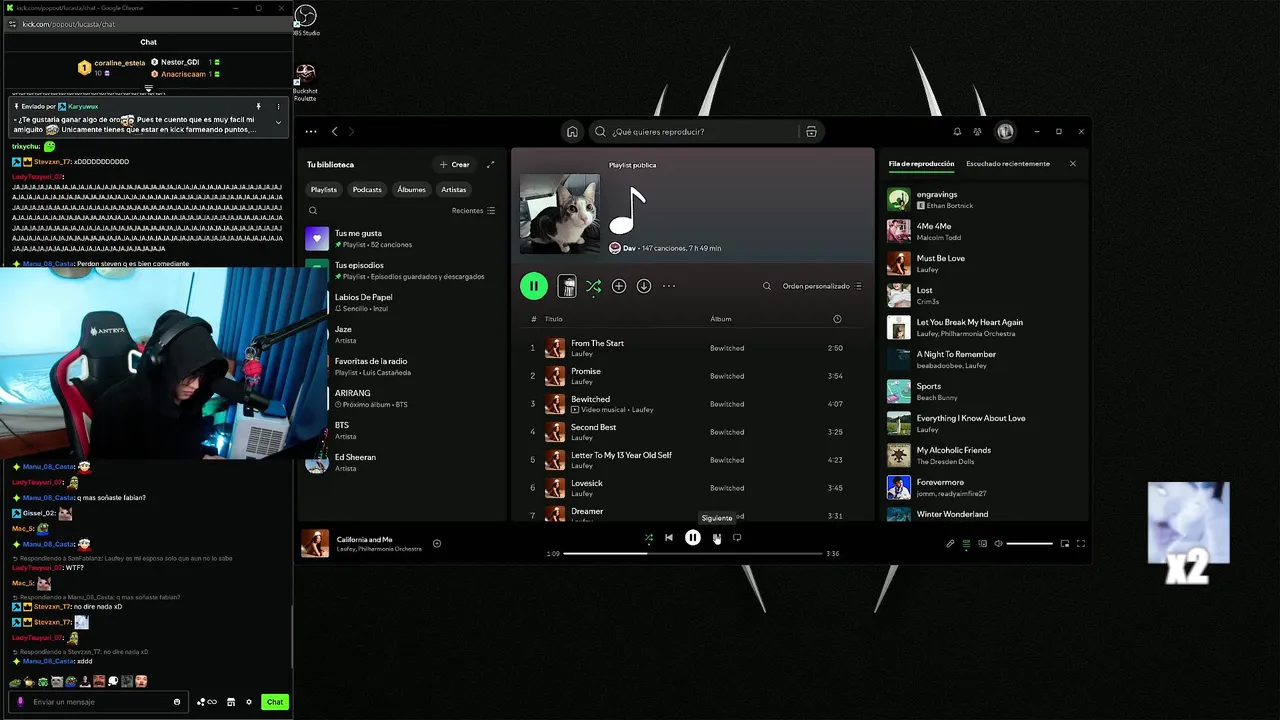Click the playlist cat cover image
The image size is (1280, 720).
coord(560,214)
